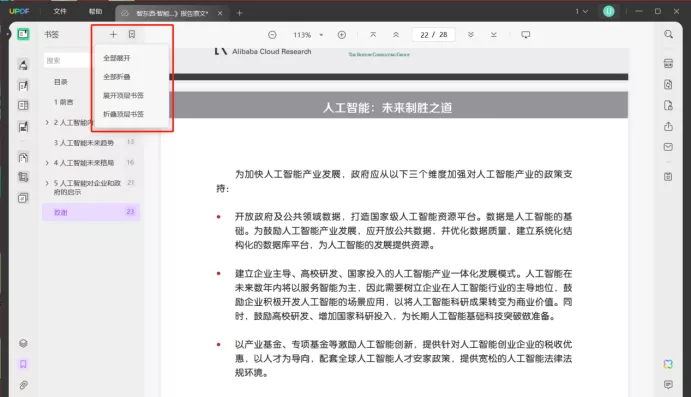
Task: Zoom in with the plus circle icon
Action: (342, 35)
